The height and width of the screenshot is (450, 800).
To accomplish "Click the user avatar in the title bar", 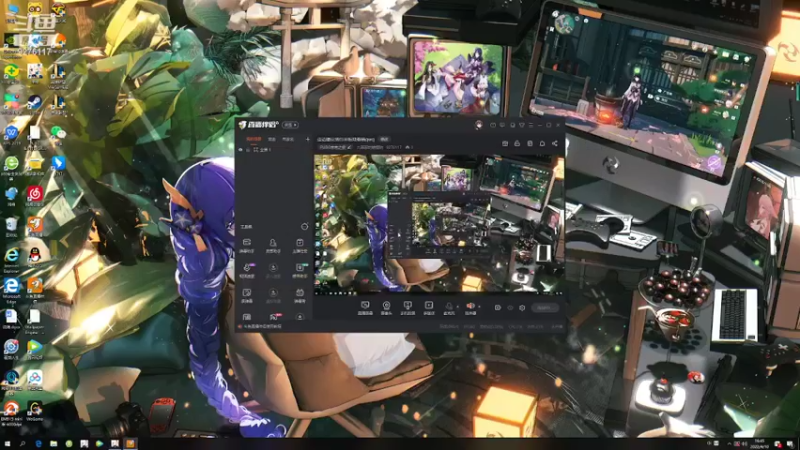I will [479, 124].
